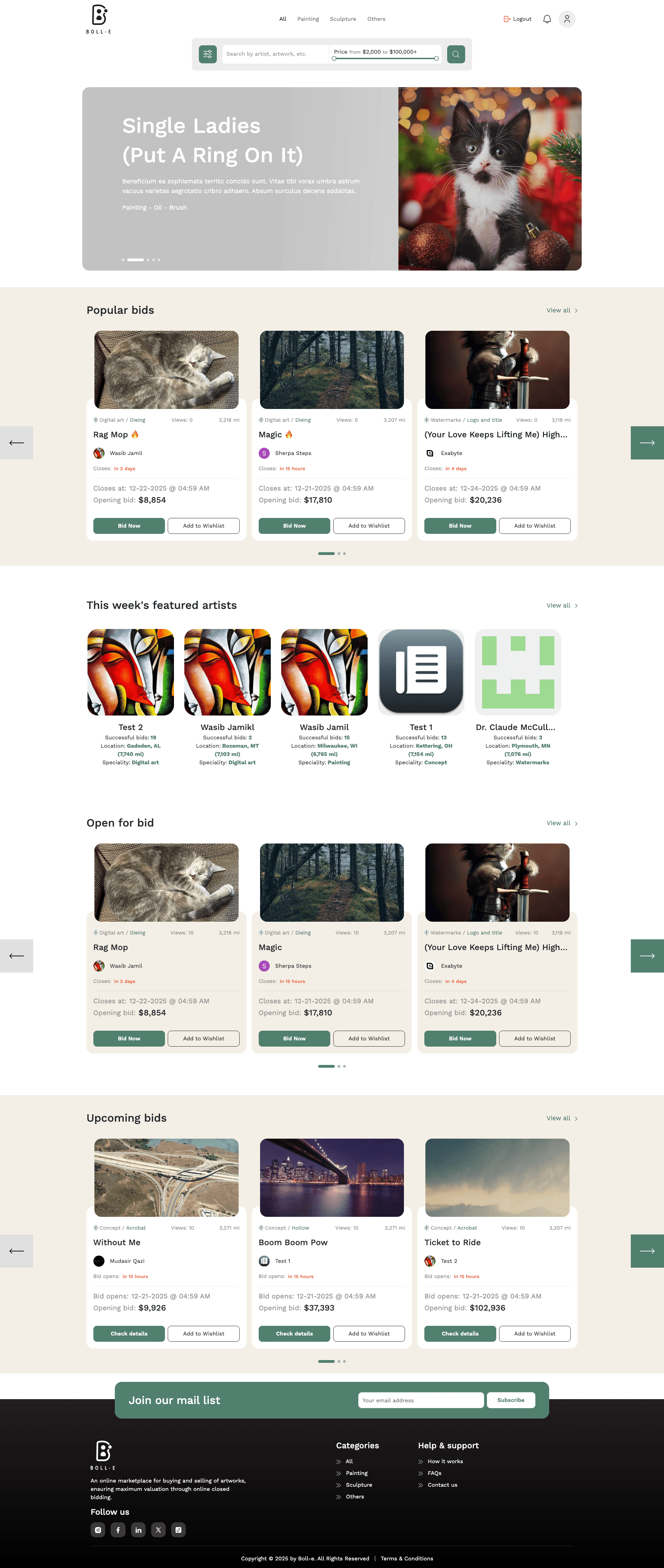Go back in Upcoming bids carousel

[17, 1251]
